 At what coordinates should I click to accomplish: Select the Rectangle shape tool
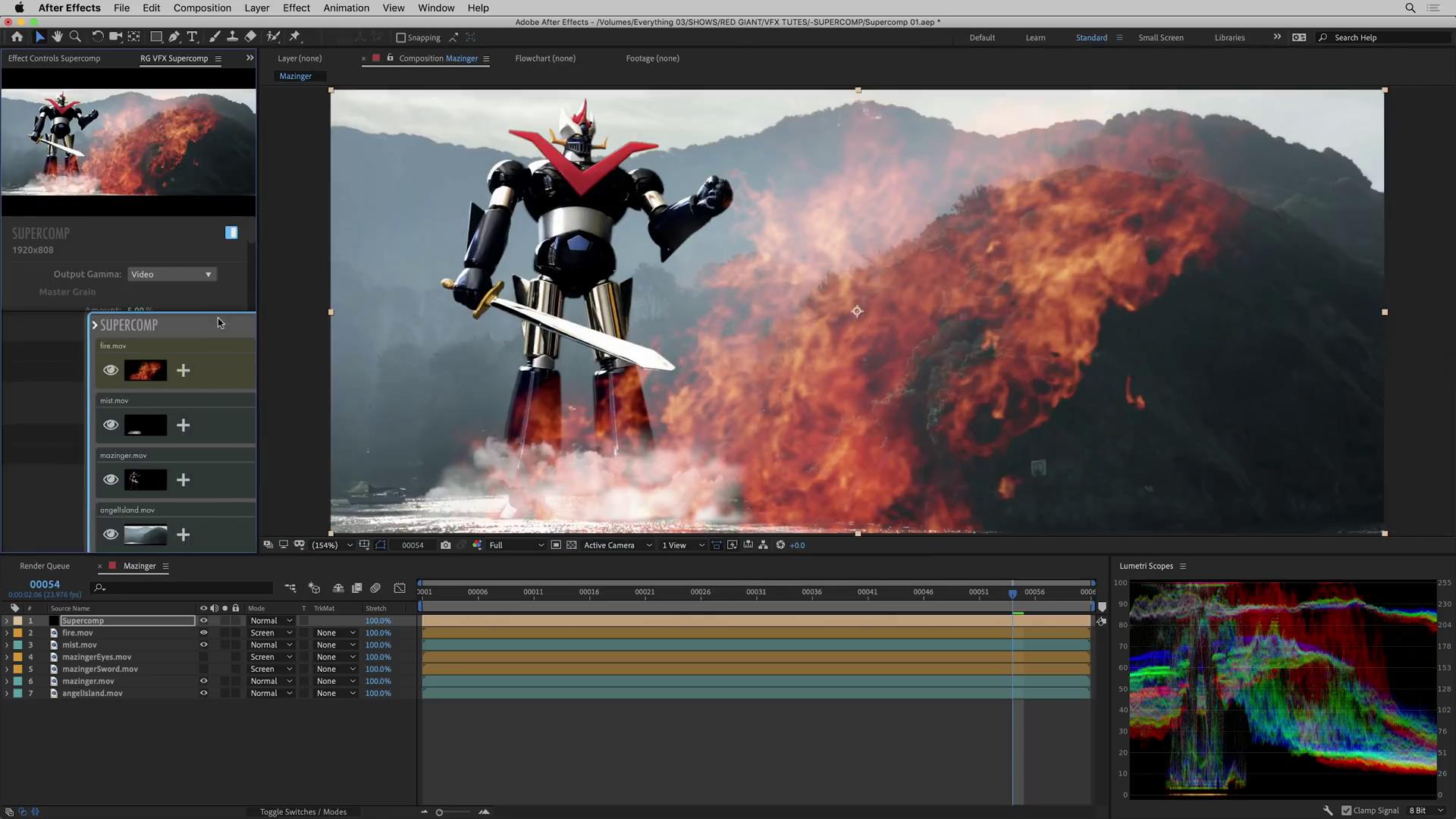156,36
